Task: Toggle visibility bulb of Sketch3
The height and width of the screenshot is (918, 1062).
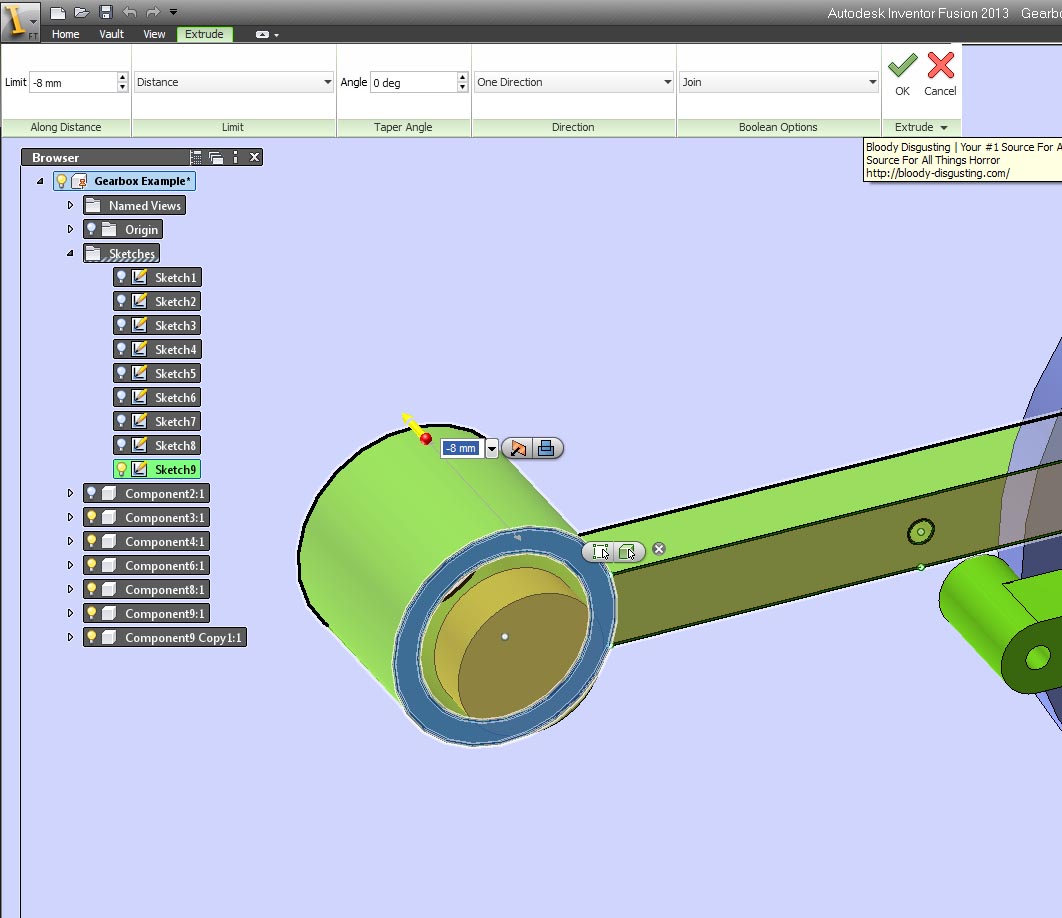Action: tap(121, 325)
